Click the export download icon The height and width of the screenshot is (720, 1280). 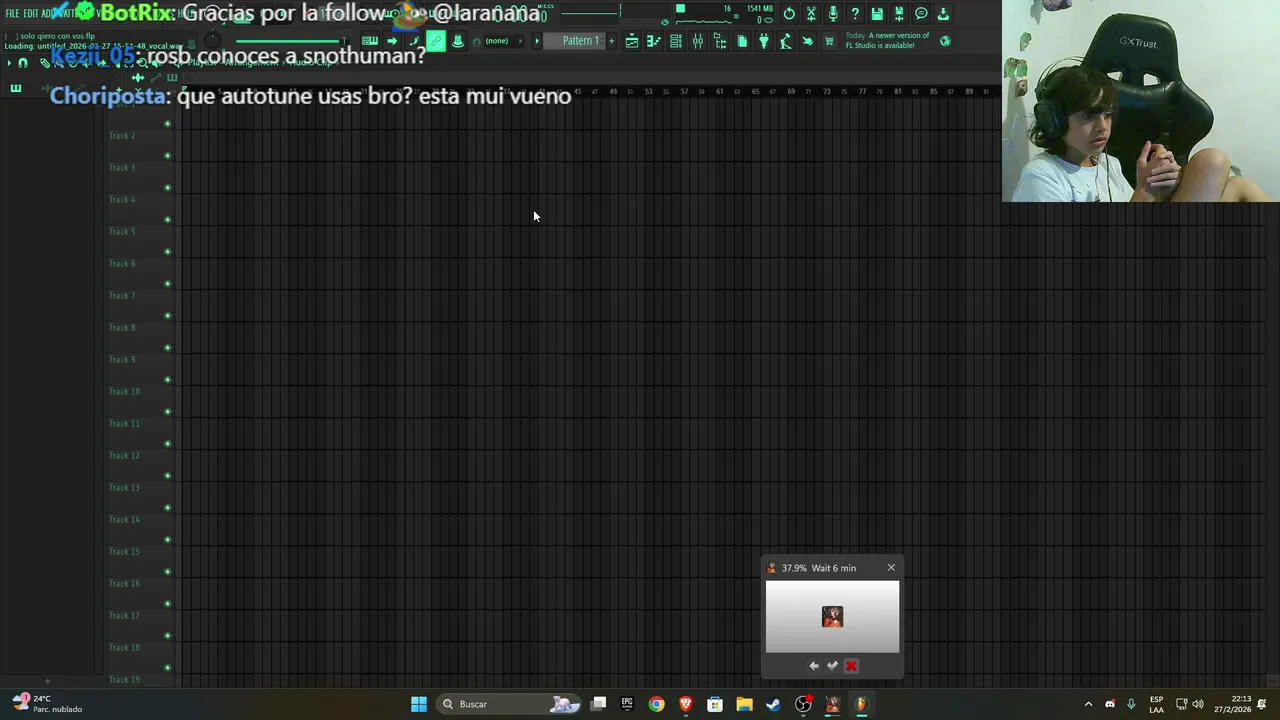click(943, 14)
